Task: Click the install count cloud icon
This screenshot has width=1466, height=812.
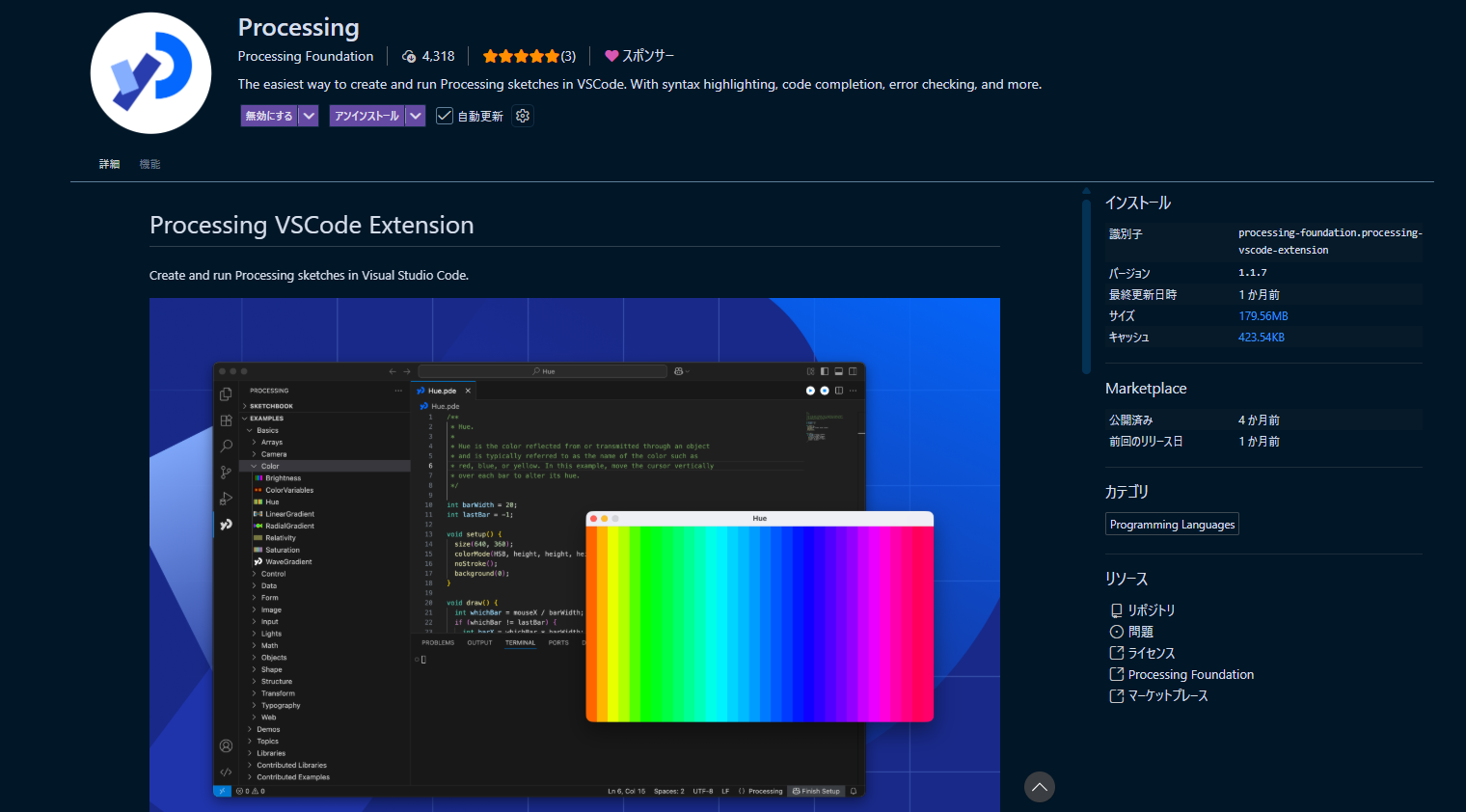Action: 409,56
